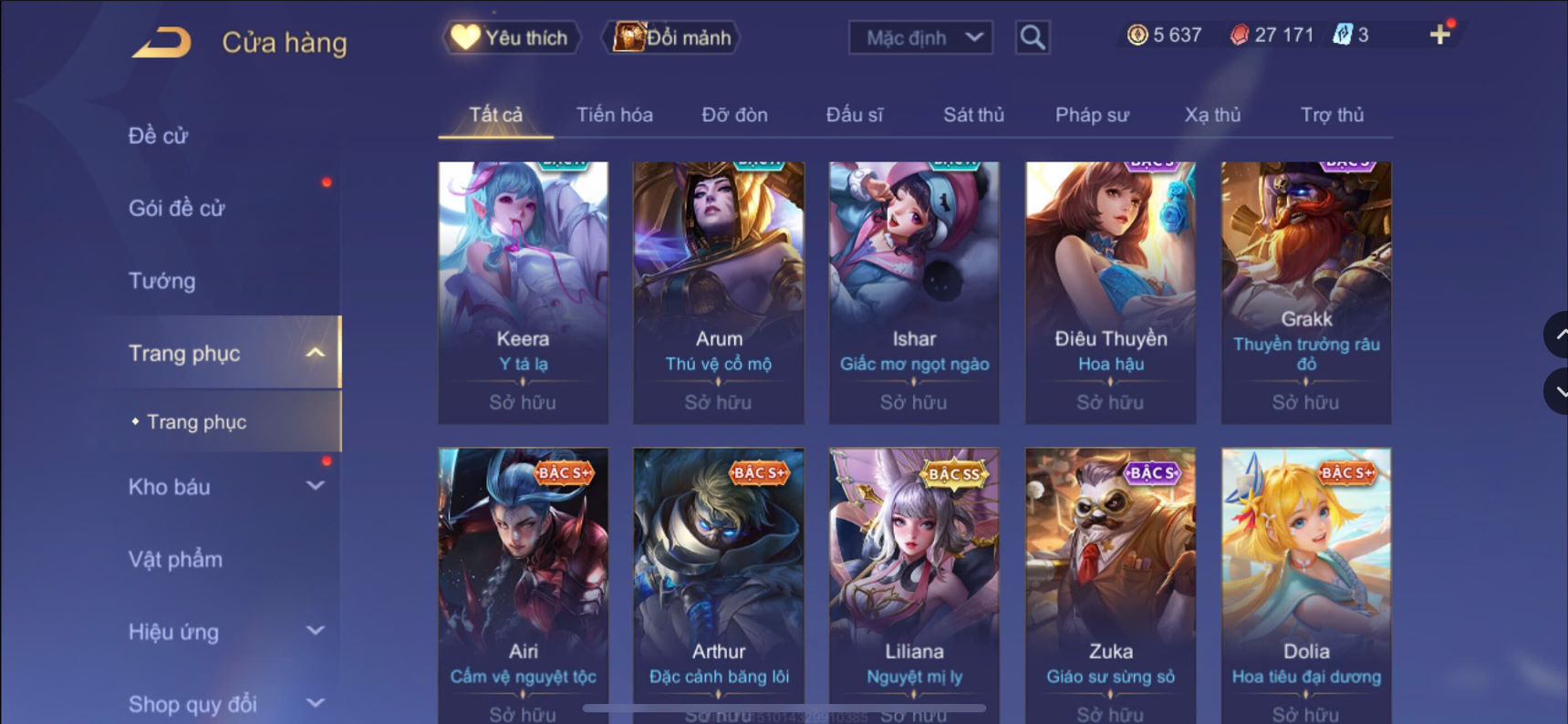Switch to the Pháp sư tab
This screenshot has width=1568, height=724.
tap(1092, 115)
